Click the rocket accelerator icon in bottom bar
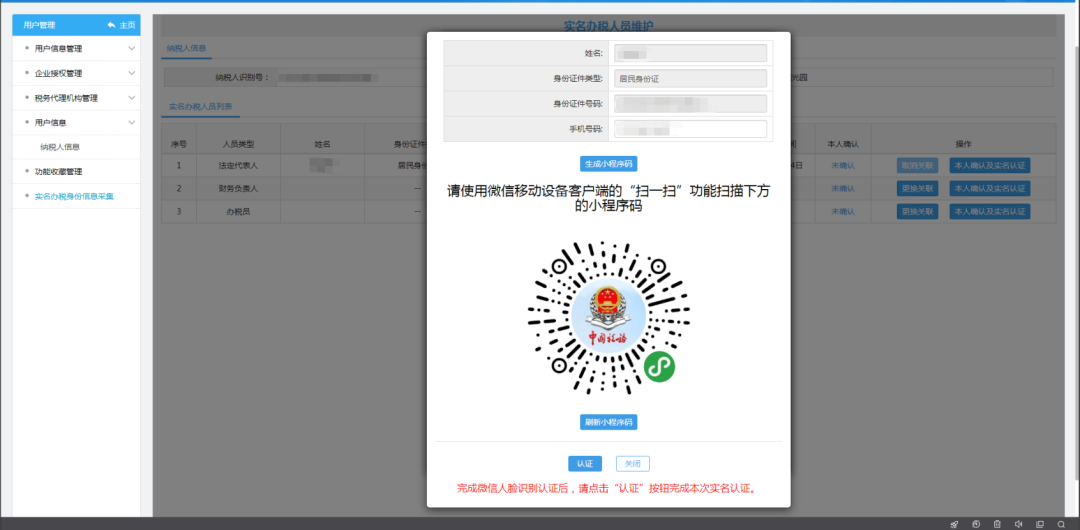Screen dimensions: 1080x530 (x=954, y=524)
